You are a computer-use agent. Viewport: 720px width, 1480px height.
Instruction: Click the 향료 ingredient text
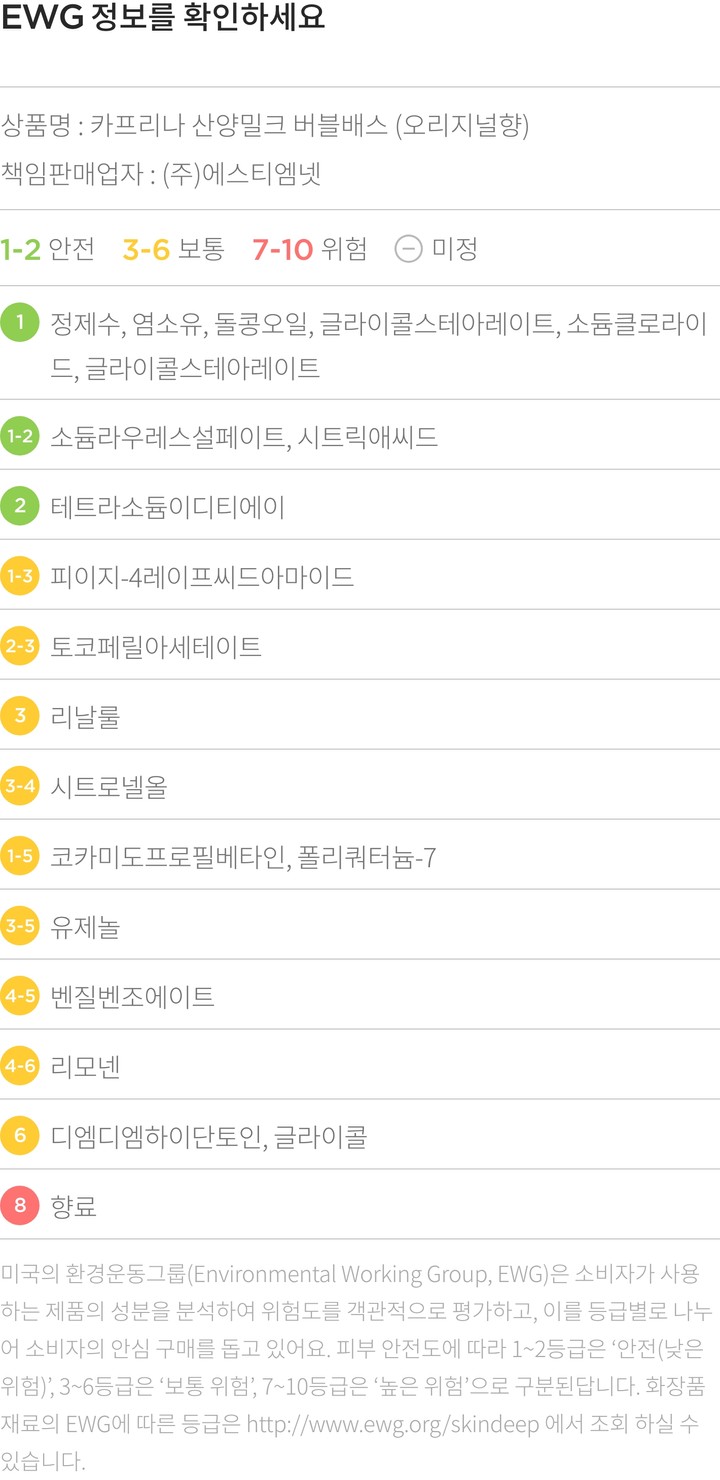(x=73, y=1207)
